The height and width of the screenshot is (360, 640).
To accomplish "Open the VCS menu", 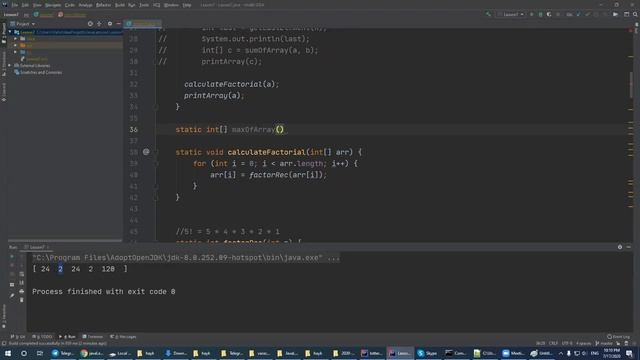I will pos(157,5).
